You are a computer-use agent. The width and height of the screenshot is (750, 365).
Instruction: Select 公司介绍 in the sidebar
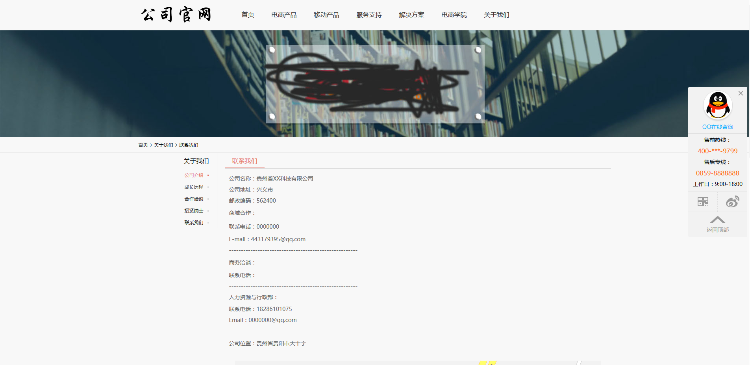point(194,175)
